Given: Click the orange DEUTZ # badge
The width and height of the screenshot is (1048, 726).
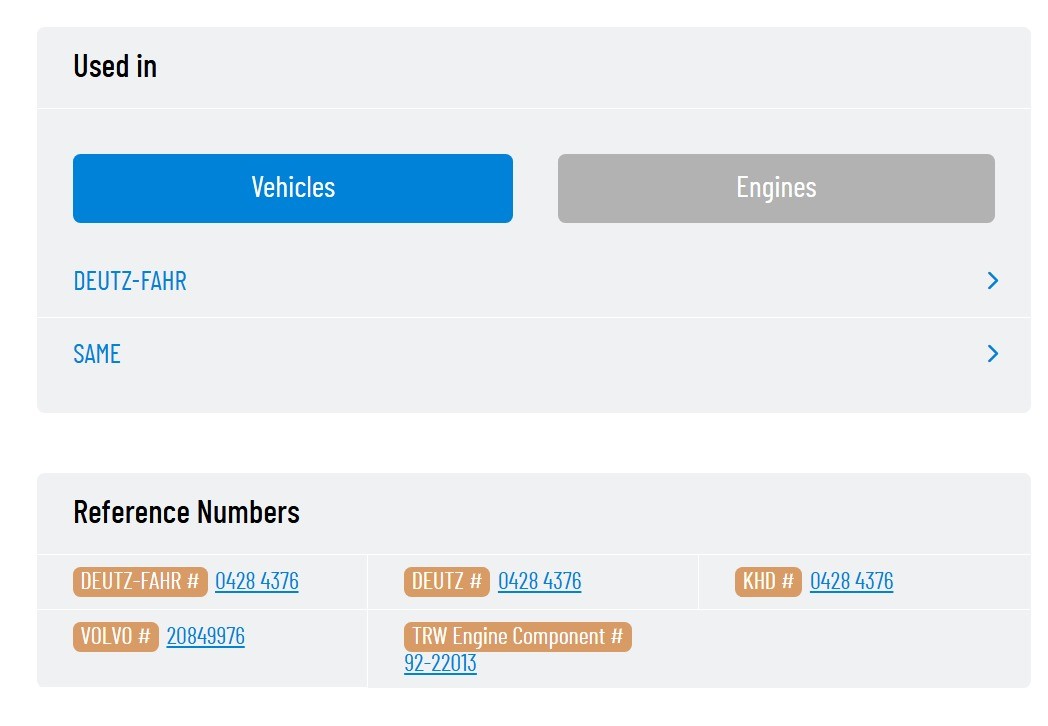Looking at the screenshot, I should (x=447, y=582).
